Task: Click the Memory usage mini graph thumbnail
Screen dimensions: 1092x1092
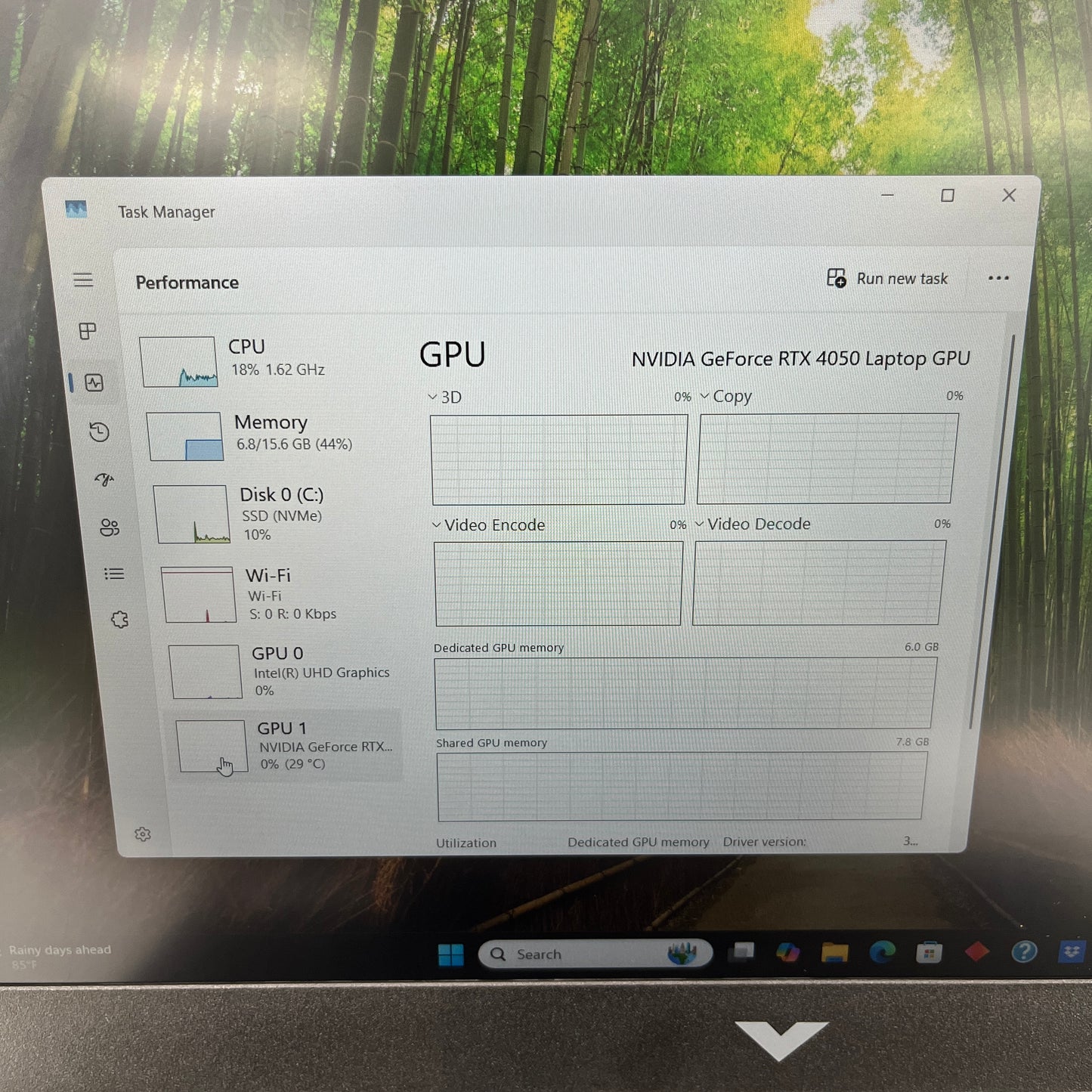Action: coord(185,436)
